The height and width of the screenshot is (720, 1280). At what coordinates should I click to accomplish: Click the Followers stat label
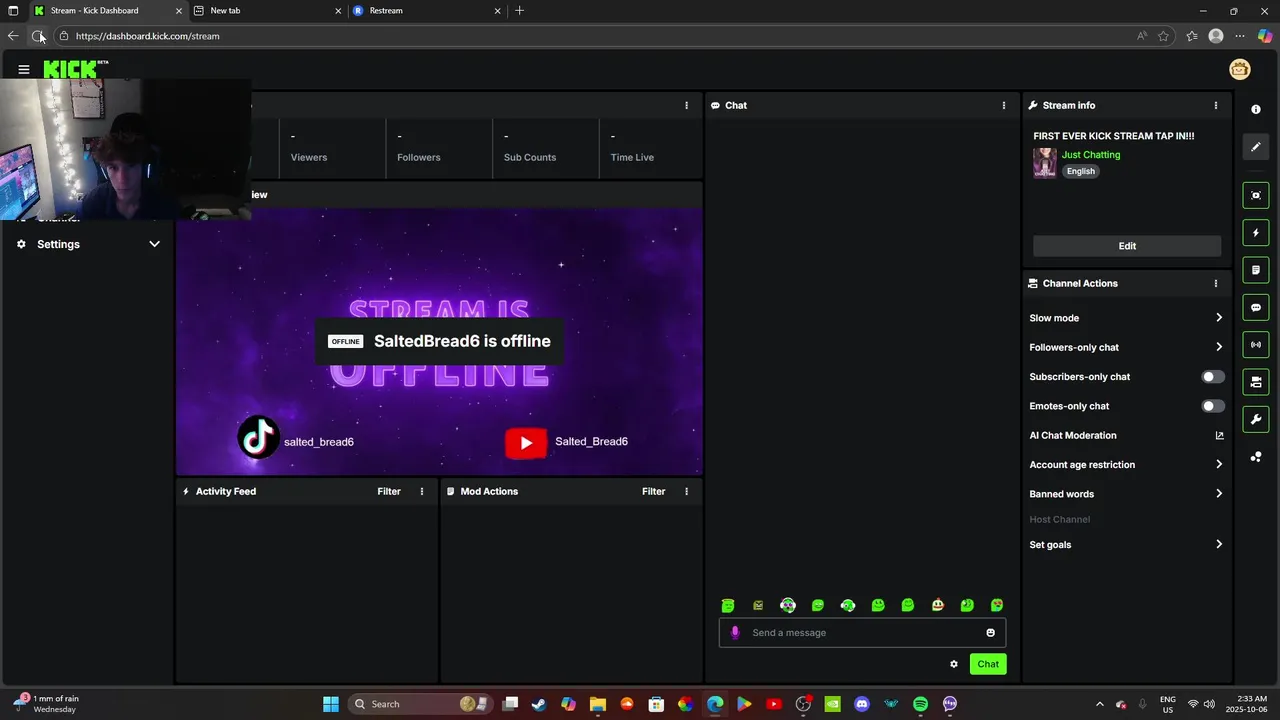(x=419, y=157)
